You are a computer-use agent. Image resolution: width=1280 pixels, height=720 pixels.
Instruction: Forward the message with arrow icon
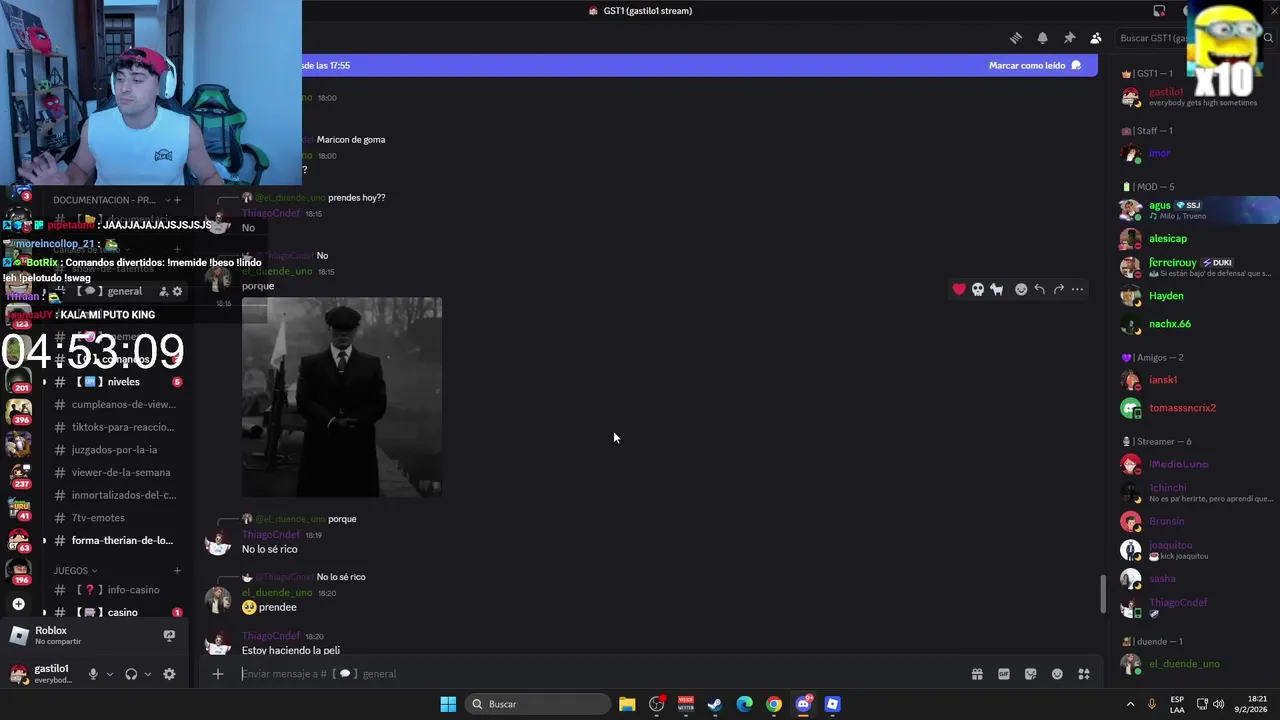pos(1059,289)
